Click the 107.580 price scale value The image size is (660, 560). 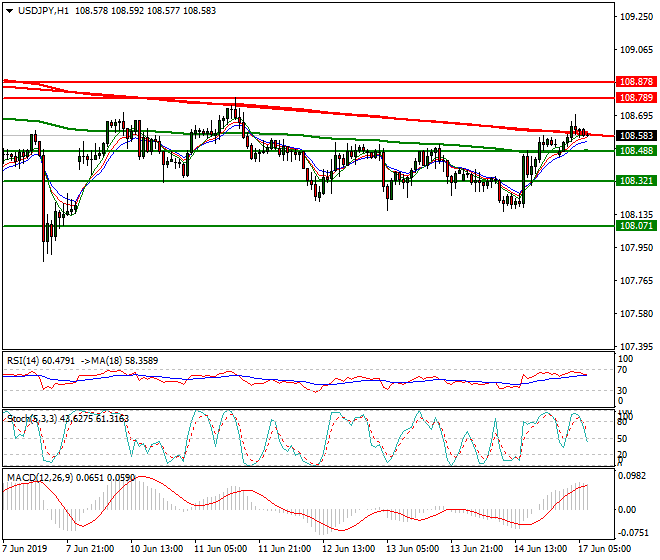pos(636,314)
